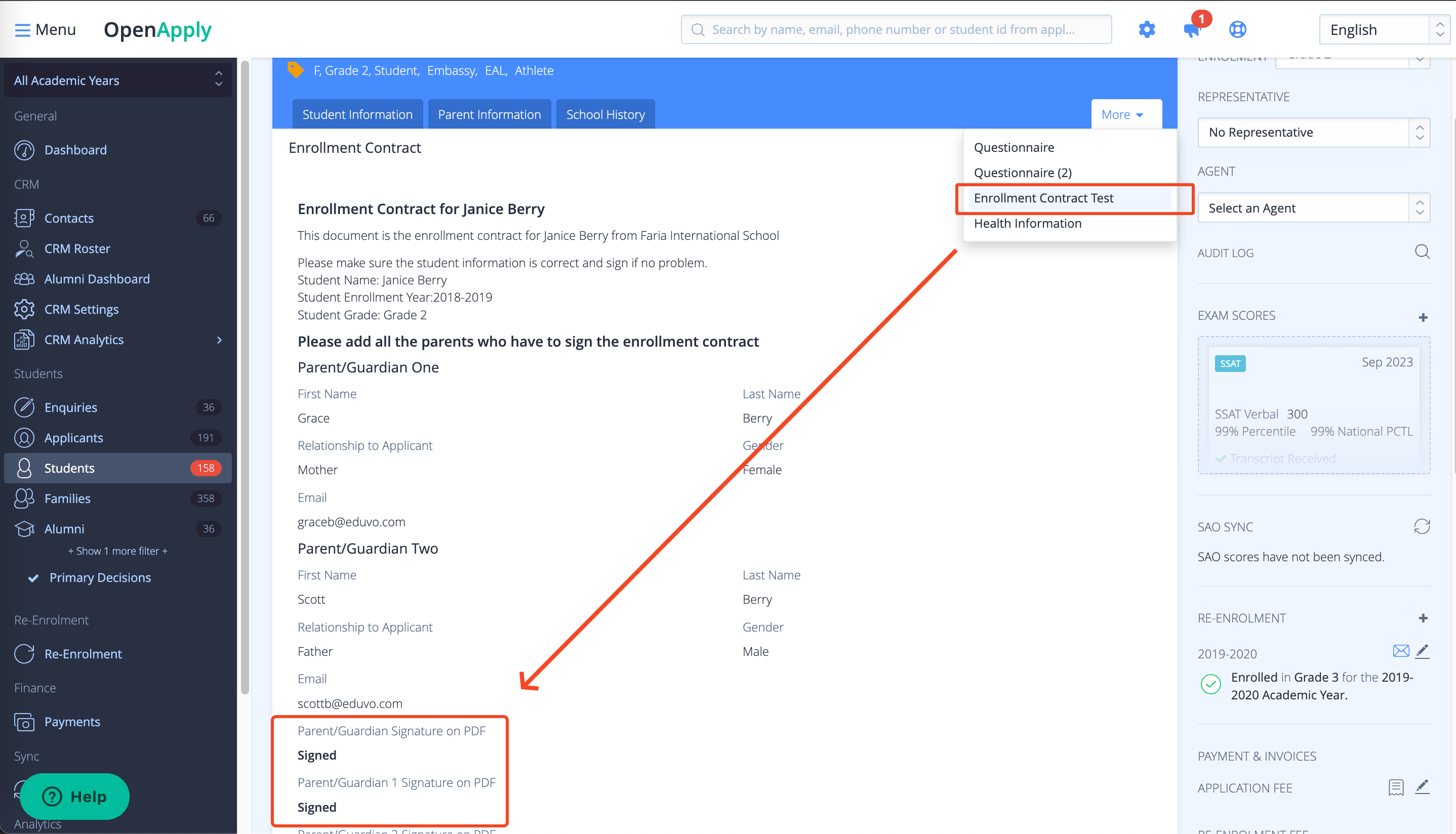Open the email icon for 2019-2020 re-enrolment
Screen dimensions: 1456x834
click(x=1401, y=651)
